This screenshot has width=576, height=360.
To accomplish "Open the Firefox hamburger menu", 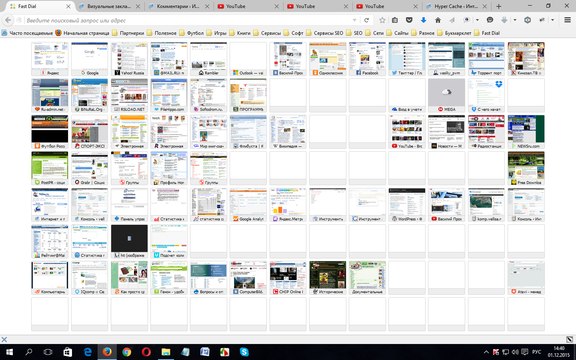I will coord(568,20).
